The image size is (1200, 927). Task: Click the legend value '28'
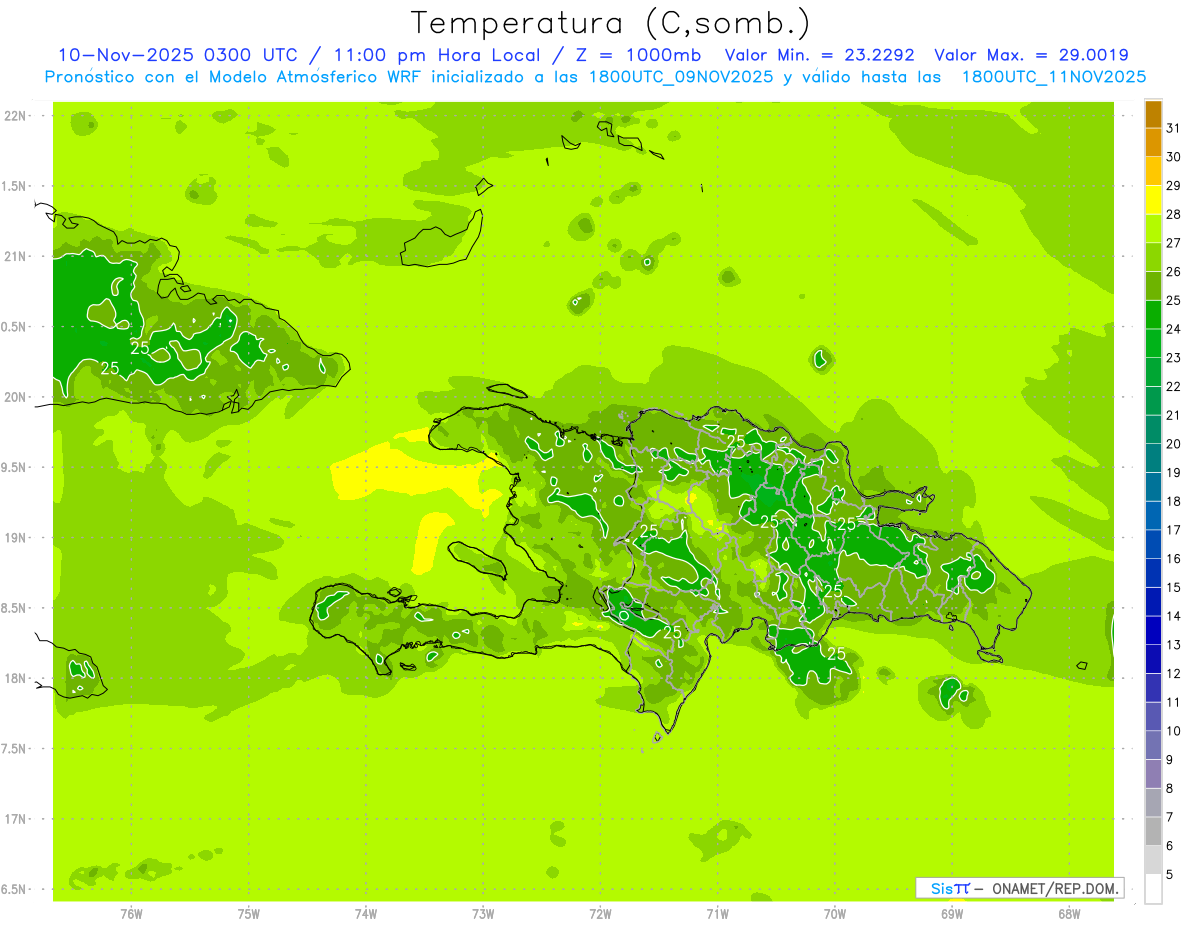point(1174,214)
